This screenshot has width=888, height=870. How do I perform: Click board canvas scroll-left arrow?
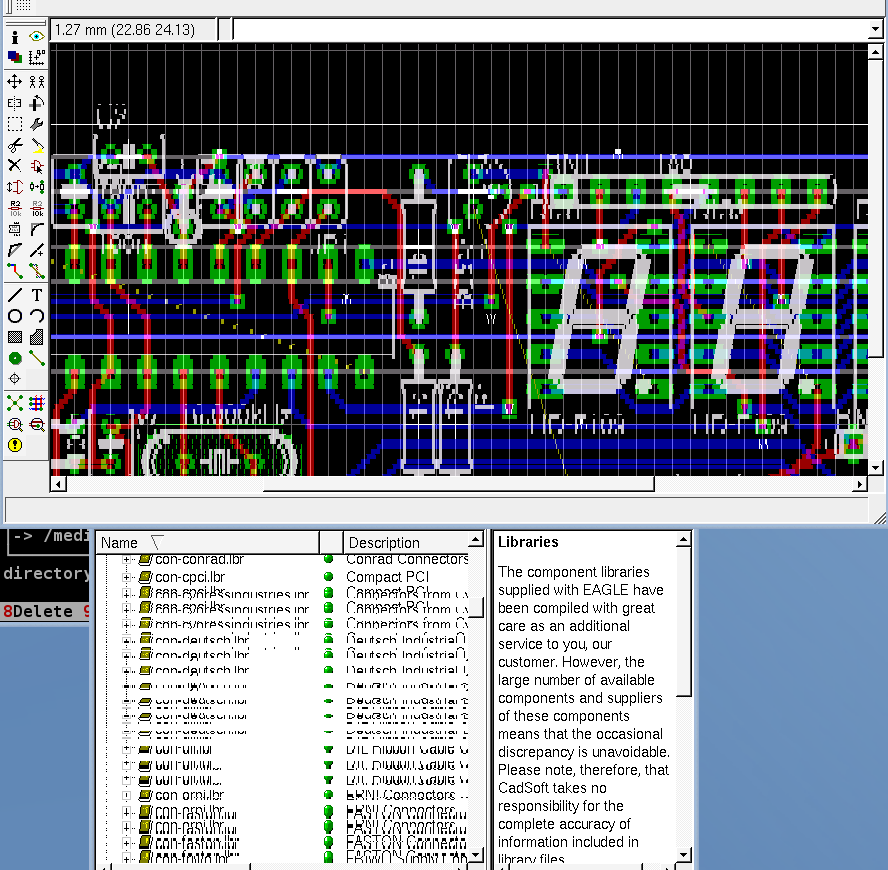pyautogui.click(x=58, y=484)
